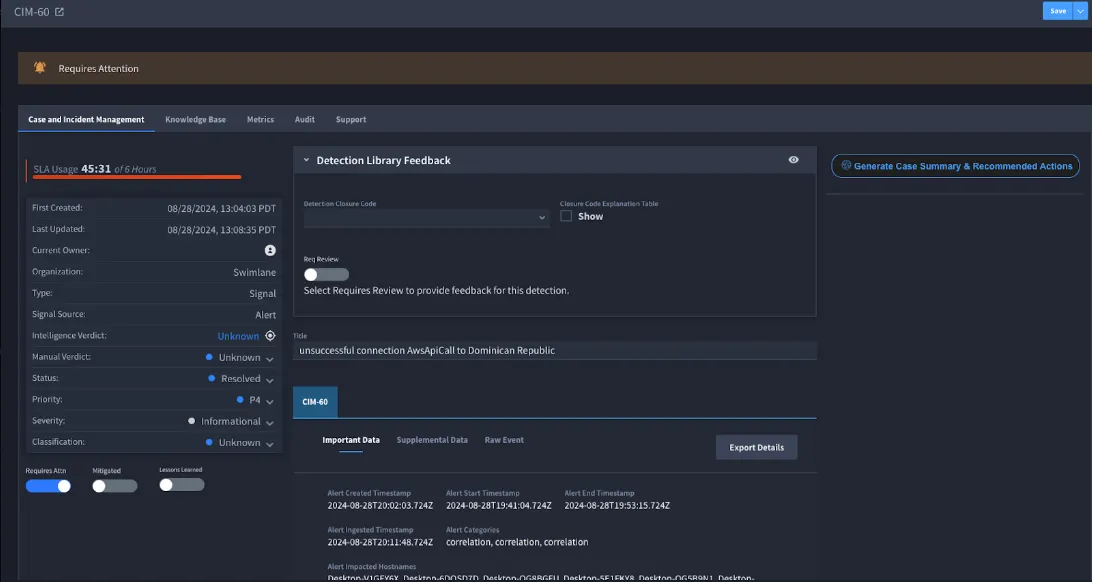The width and height of the screenshot is (1093, 582).
Task: Click the Alert Created Timestamp value
Action: (380, 505)
